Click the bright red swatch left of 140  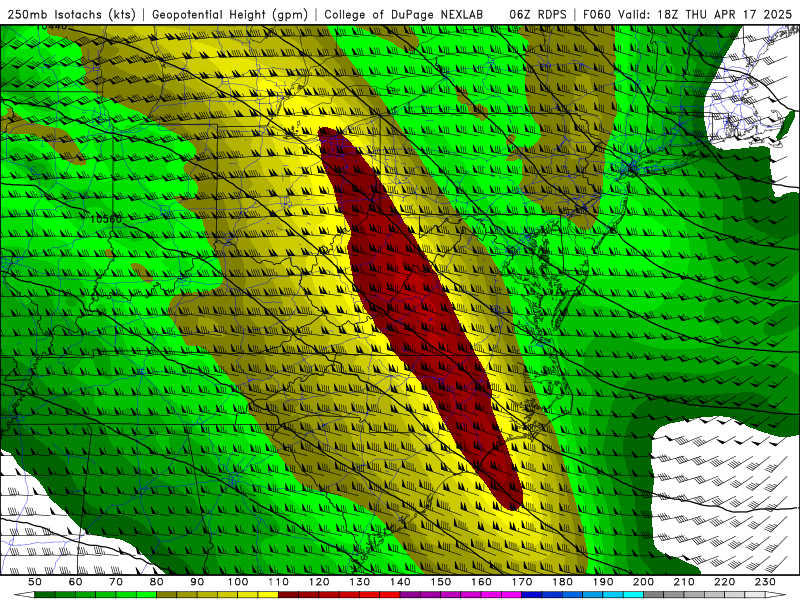(x=390, y=595)
